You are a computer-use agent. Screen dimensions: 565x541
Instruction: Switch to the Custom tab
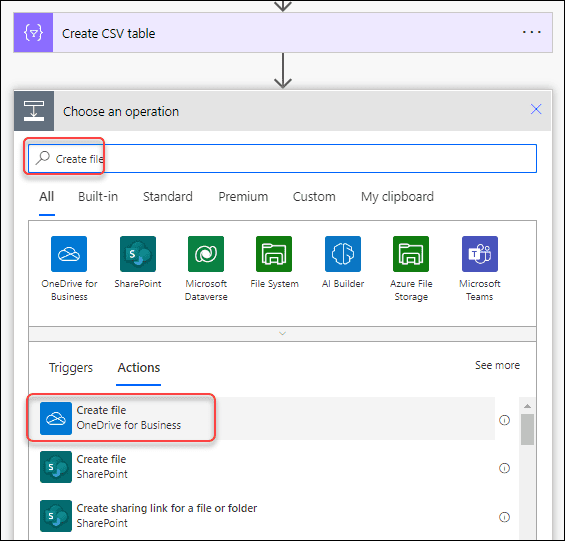point(314,197)
